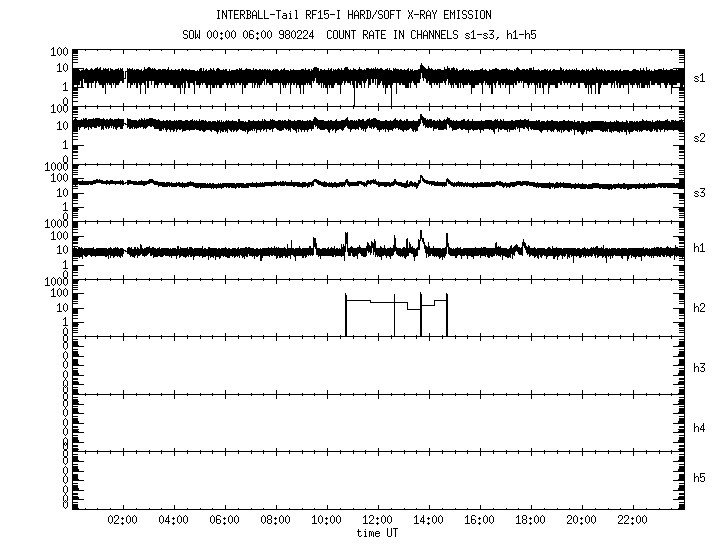Click the stepped trace in the h2 panel
The height and width of the screenshot is (550, 720).
[370, 301]
